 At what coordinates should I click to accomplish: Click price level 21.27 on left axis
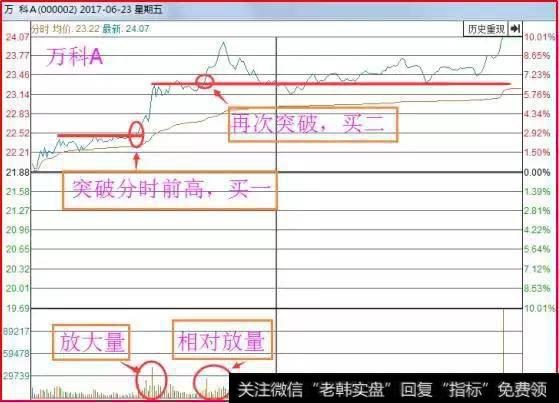click(17, 211)
